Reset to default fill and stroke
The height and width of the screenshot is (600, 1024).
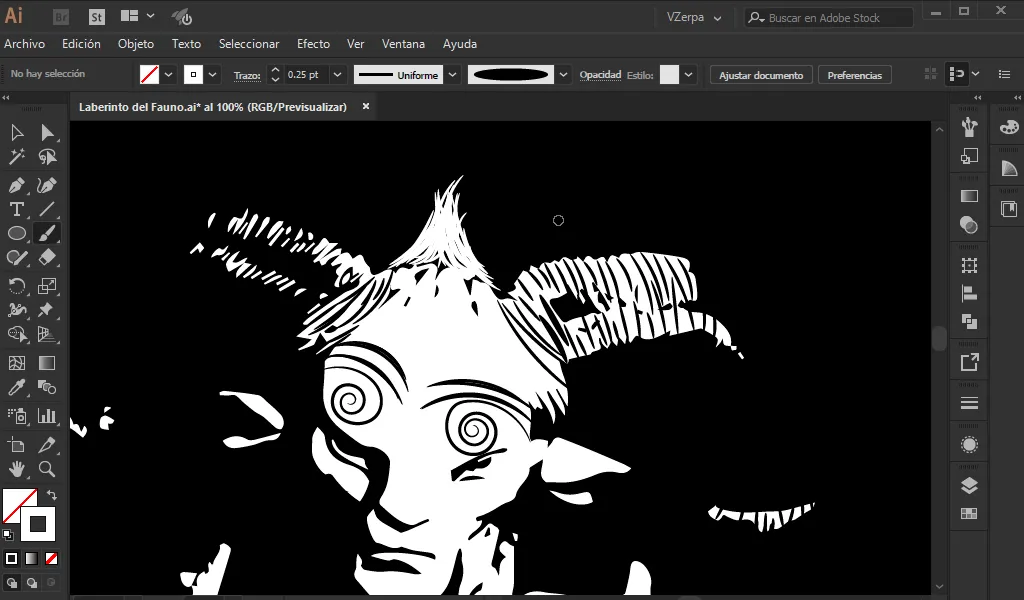[x=8, y=535]
